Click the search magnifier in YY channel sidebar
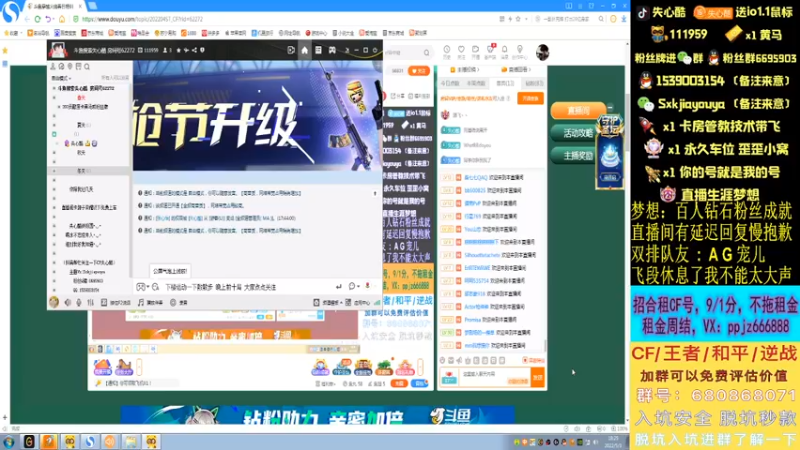Viewport: 800px width, 450px height. [x=87, y=66]
